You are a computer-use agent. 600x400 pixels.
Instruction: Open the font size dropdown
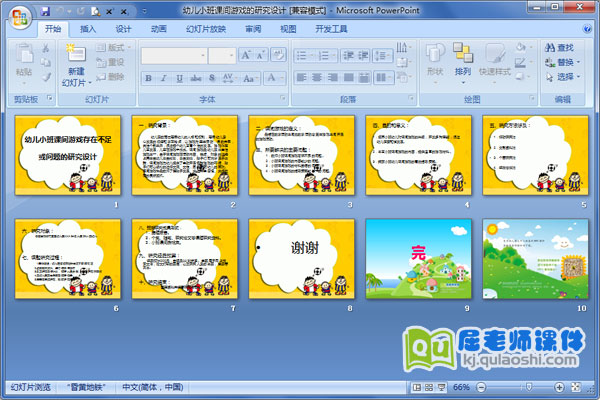pos(229,55)
